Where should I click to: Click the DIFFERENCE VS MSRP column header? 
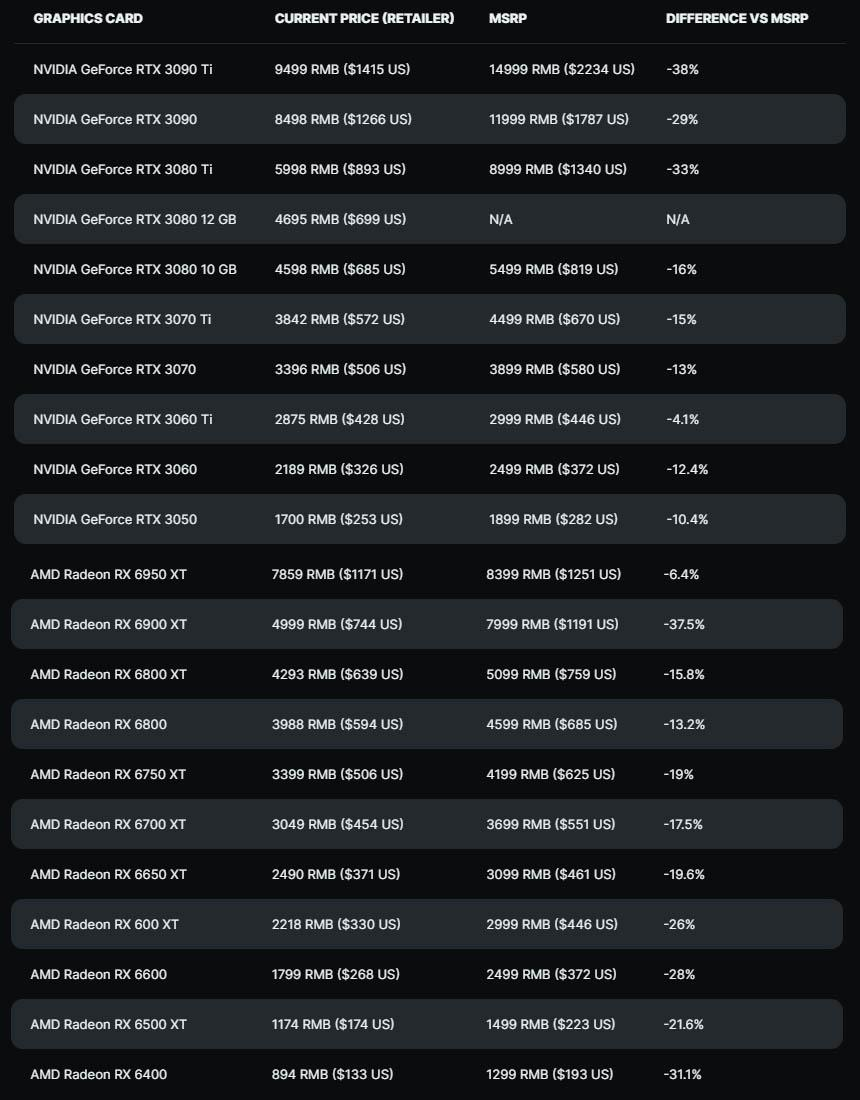(737, 19)
